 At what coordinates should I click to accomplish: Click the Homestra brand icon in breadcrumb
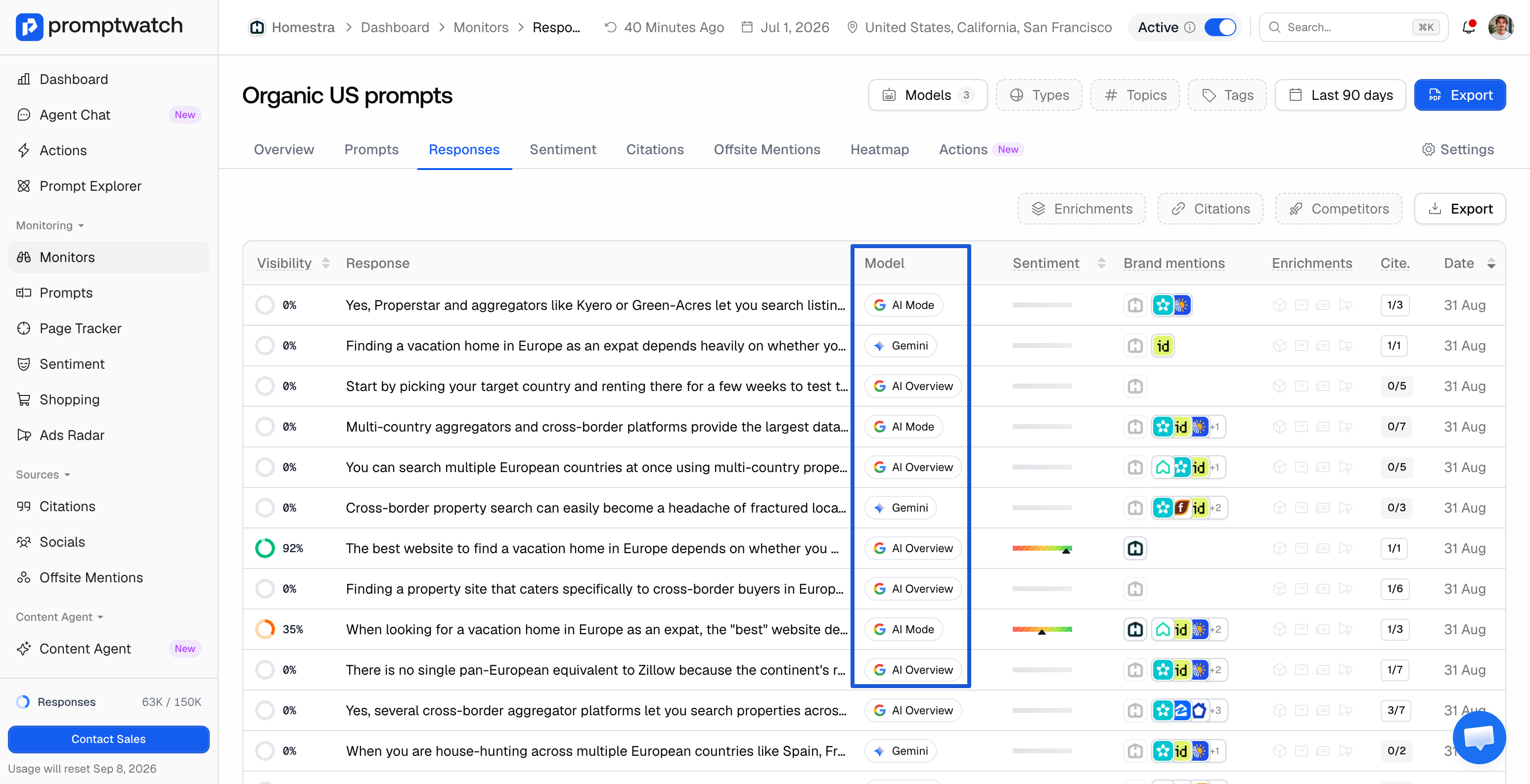257,27
